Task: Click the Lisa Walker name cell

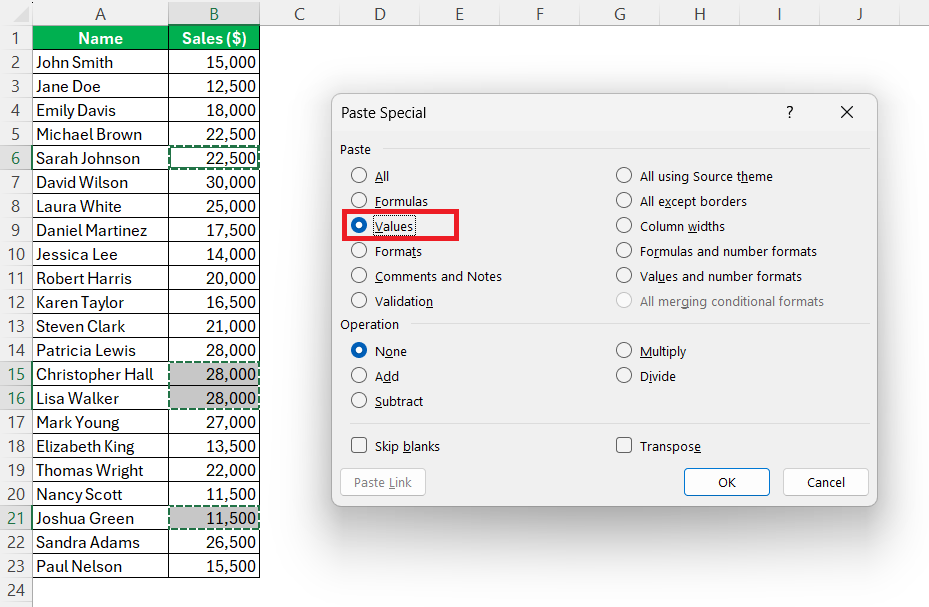Action: click(100, 398)
